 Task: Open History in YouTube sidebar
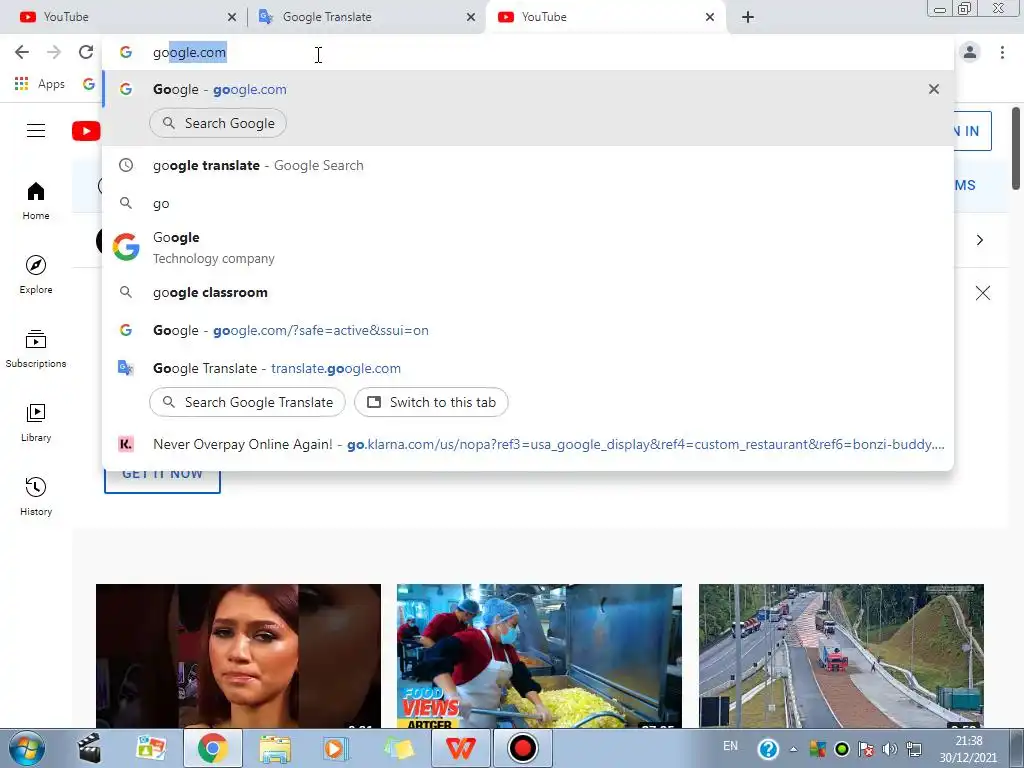36,496
